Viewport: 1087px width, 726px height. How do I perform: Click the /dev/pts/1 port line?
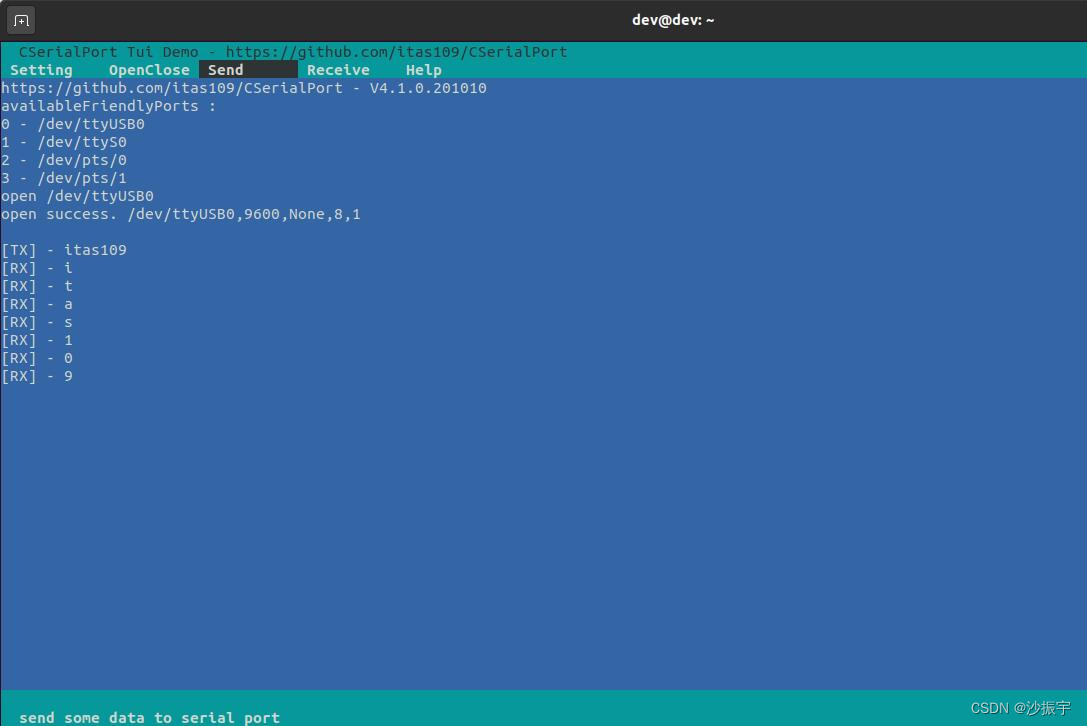coord(63,178)
